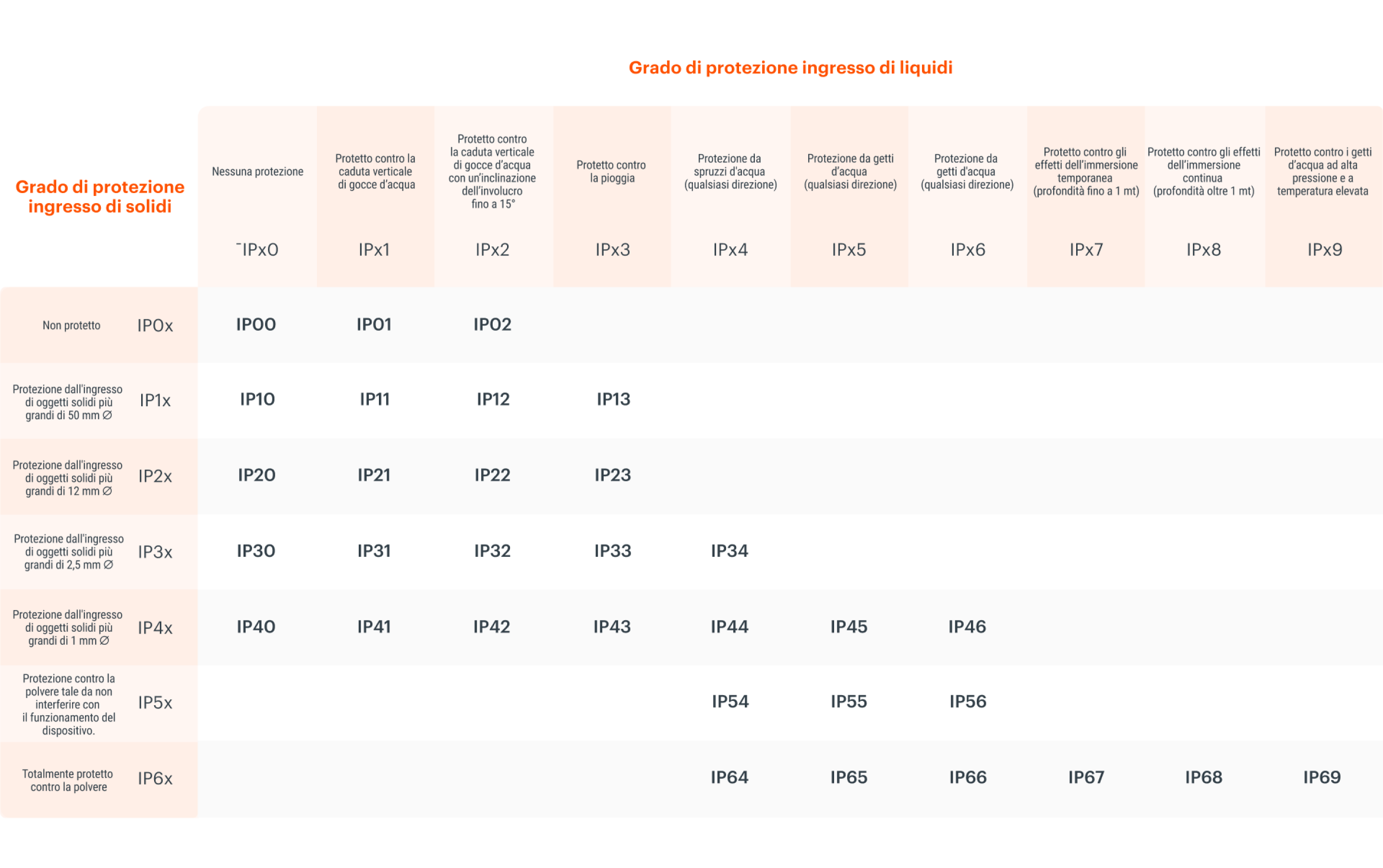The height and width of the screenshot is (868, 1383).
Task: Click the IP54 cell
Action: coord(730,701)
